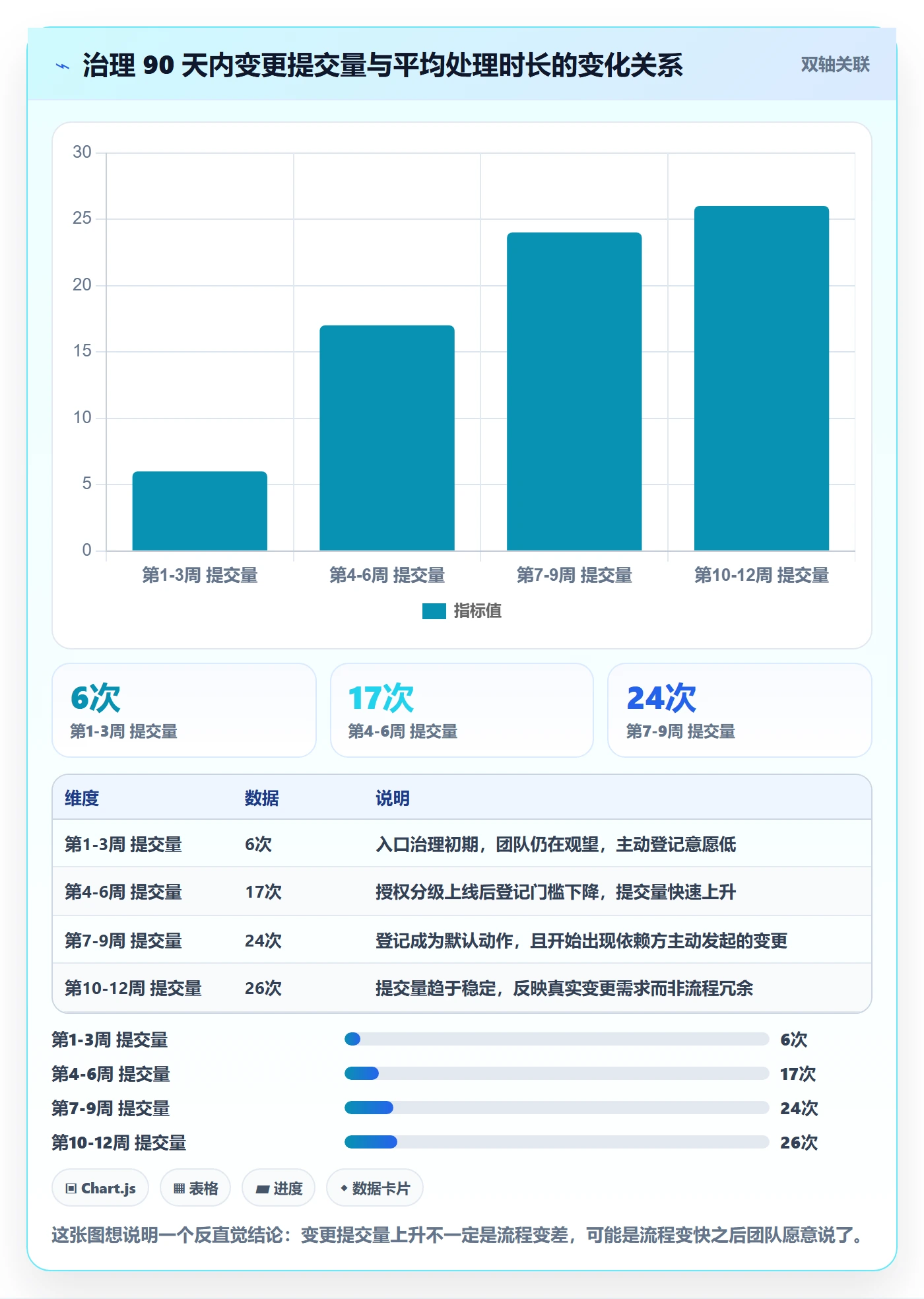Click the chart bar for 第4-6周 提交量

click(x=387, y=438)
